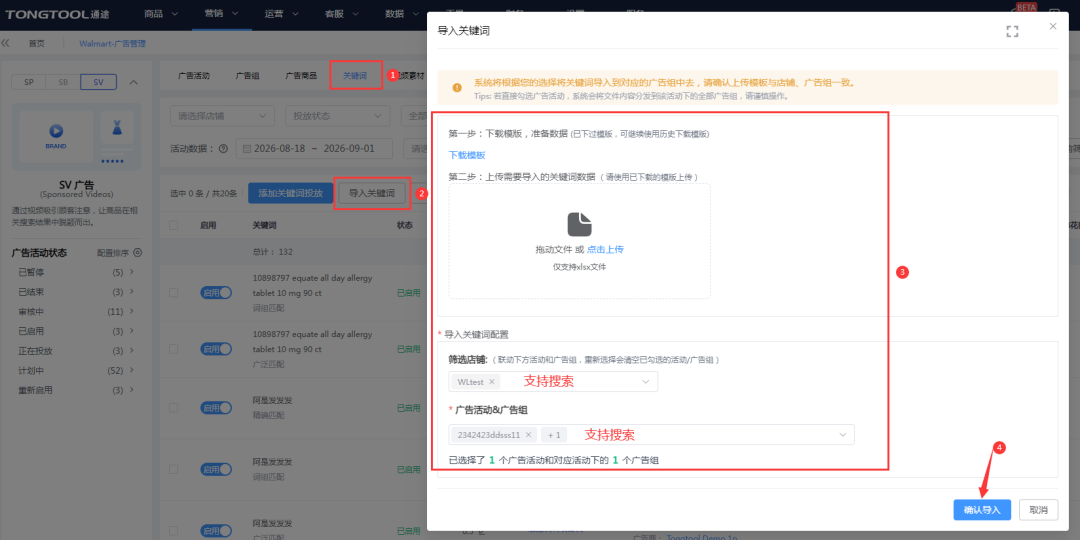This screenshot has width=1080, height=540.
Task: Click the orange warning info icon
Action: tap(457, 87)
